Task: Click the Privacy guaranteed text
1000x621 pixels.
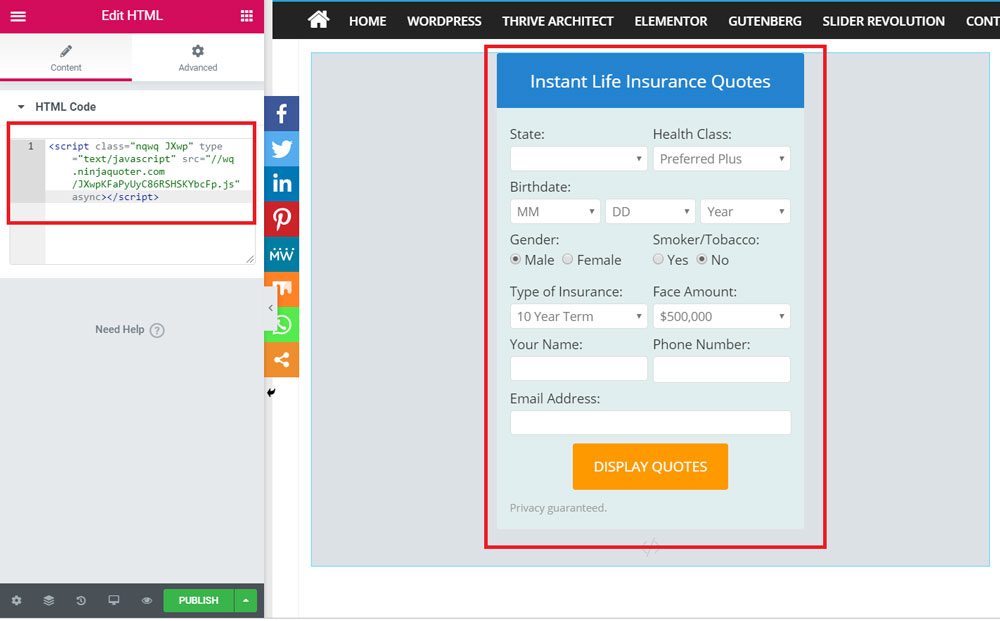Action: (558, 508)
